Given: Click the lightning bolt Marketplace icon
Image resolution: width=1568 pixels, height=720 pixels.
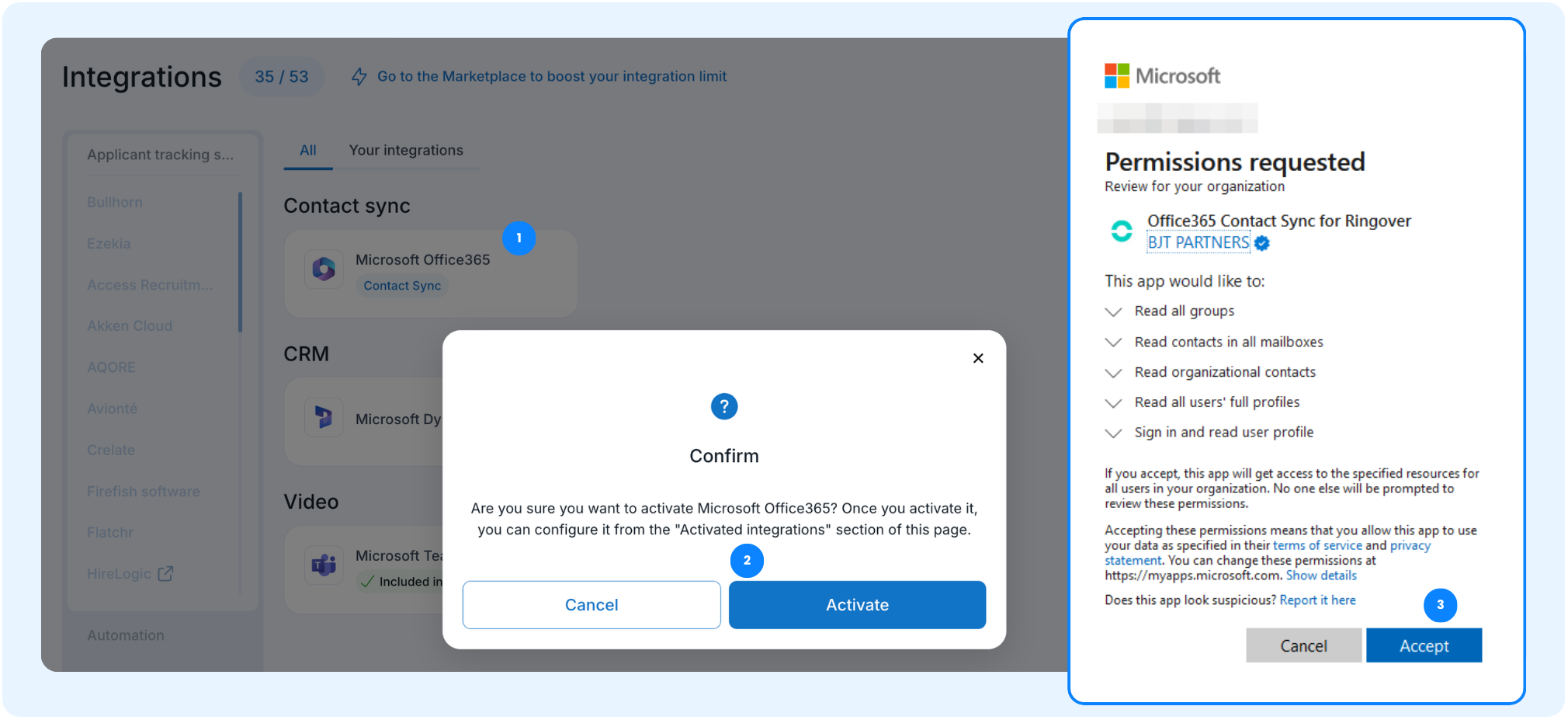Looking at the screenshot, I should [x=359, y=77].
